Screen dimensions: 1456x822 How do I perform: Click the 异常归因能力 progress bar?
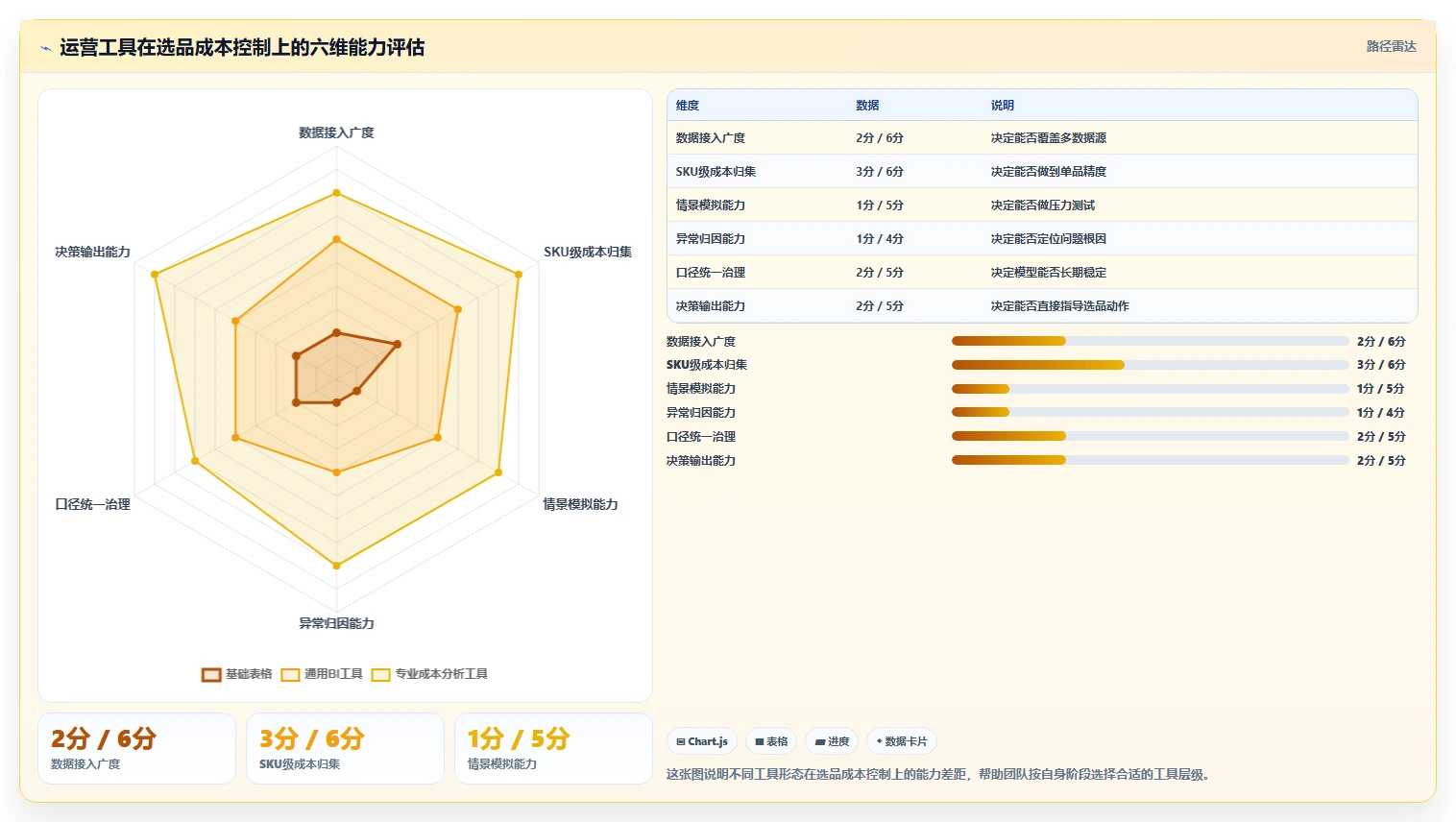pos(1151,413)
